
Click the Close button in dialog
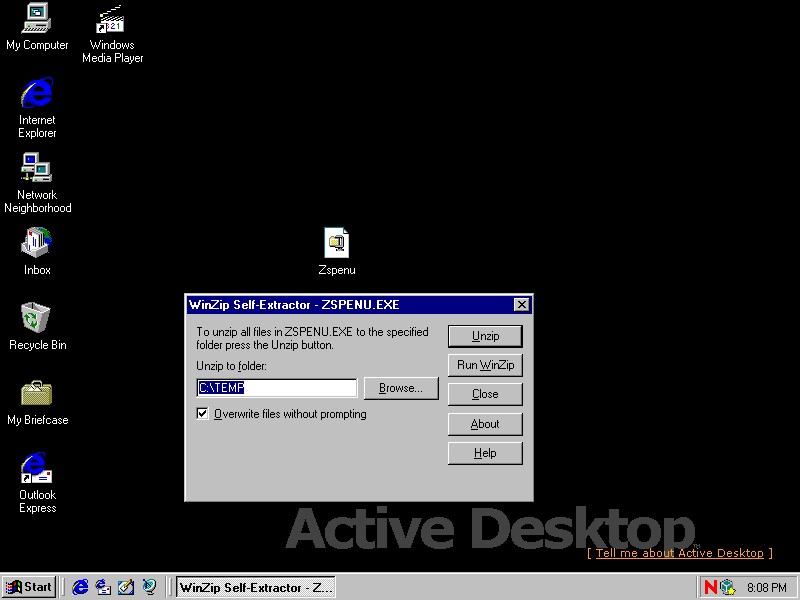pos(485,394)
